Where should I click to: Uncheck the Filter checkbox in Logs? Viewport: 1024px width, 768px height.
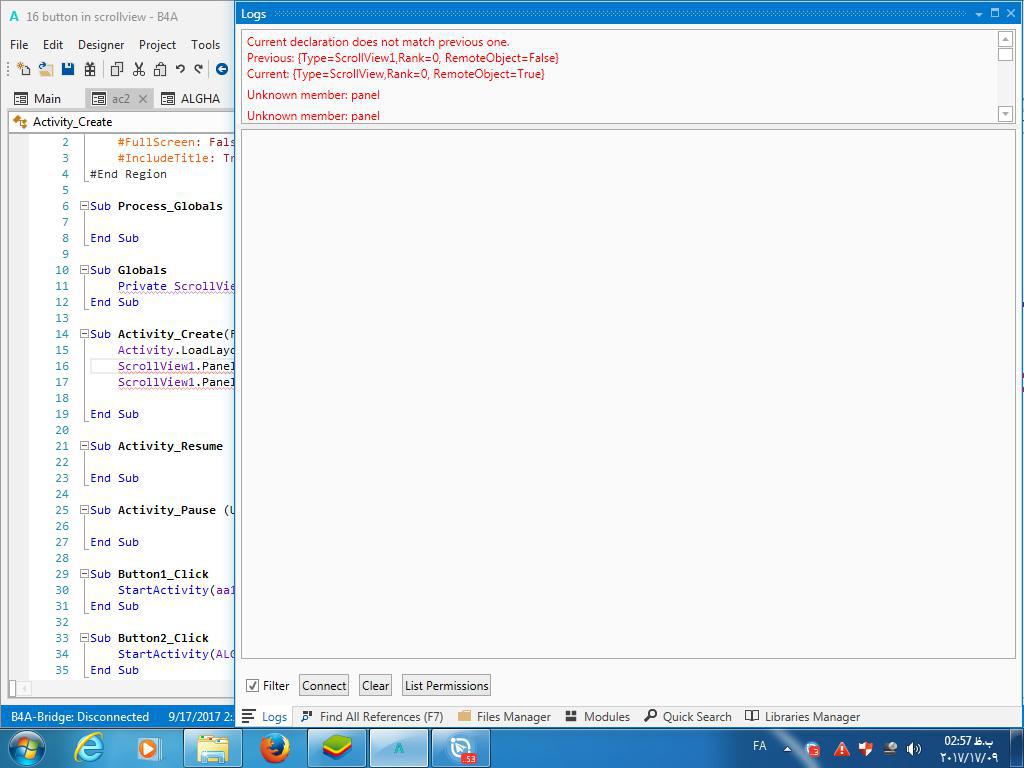coord(253,686)
